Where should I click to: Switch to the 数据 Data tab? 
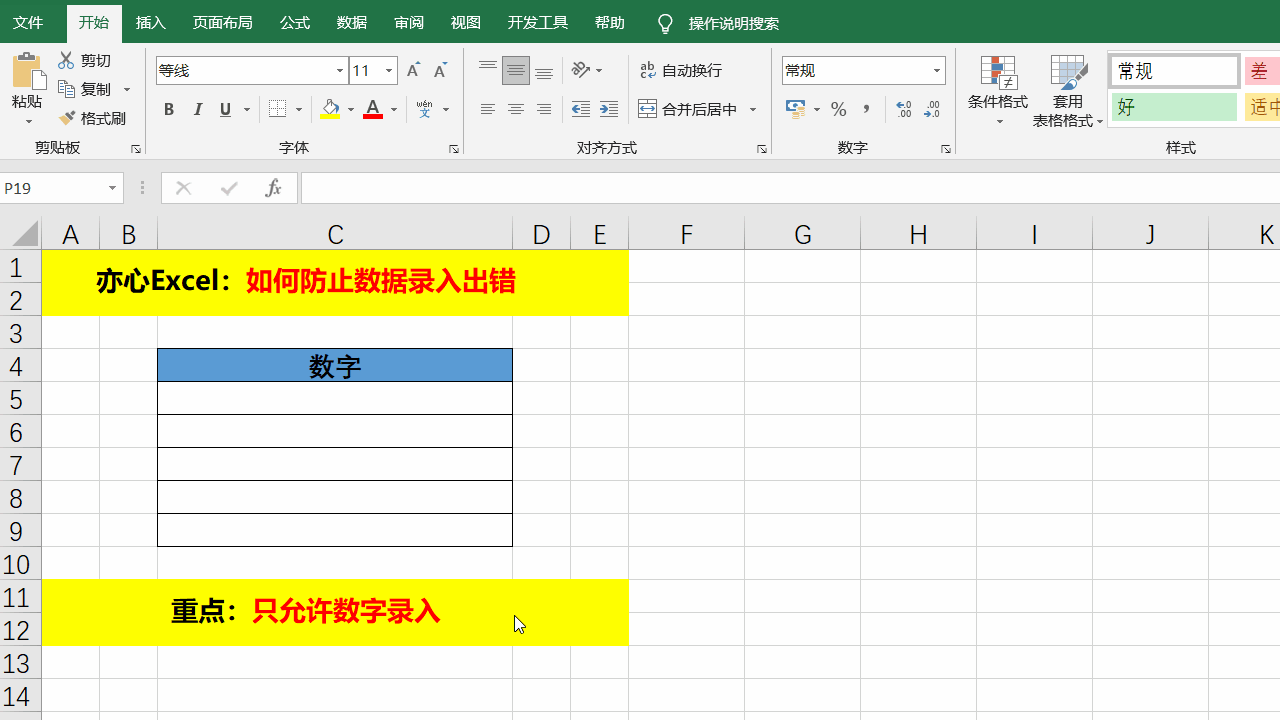[352, 23]
